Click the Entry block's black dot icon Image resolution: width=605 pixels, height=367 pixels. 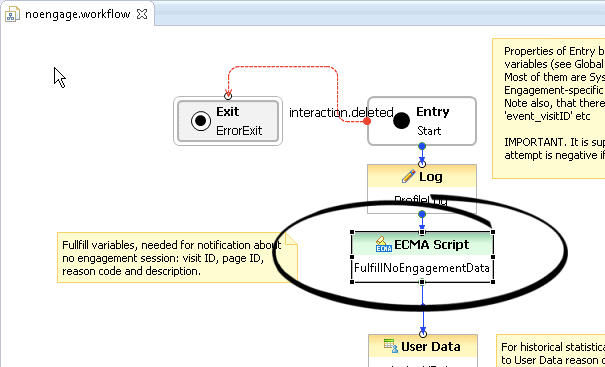(x=401, y=121)
